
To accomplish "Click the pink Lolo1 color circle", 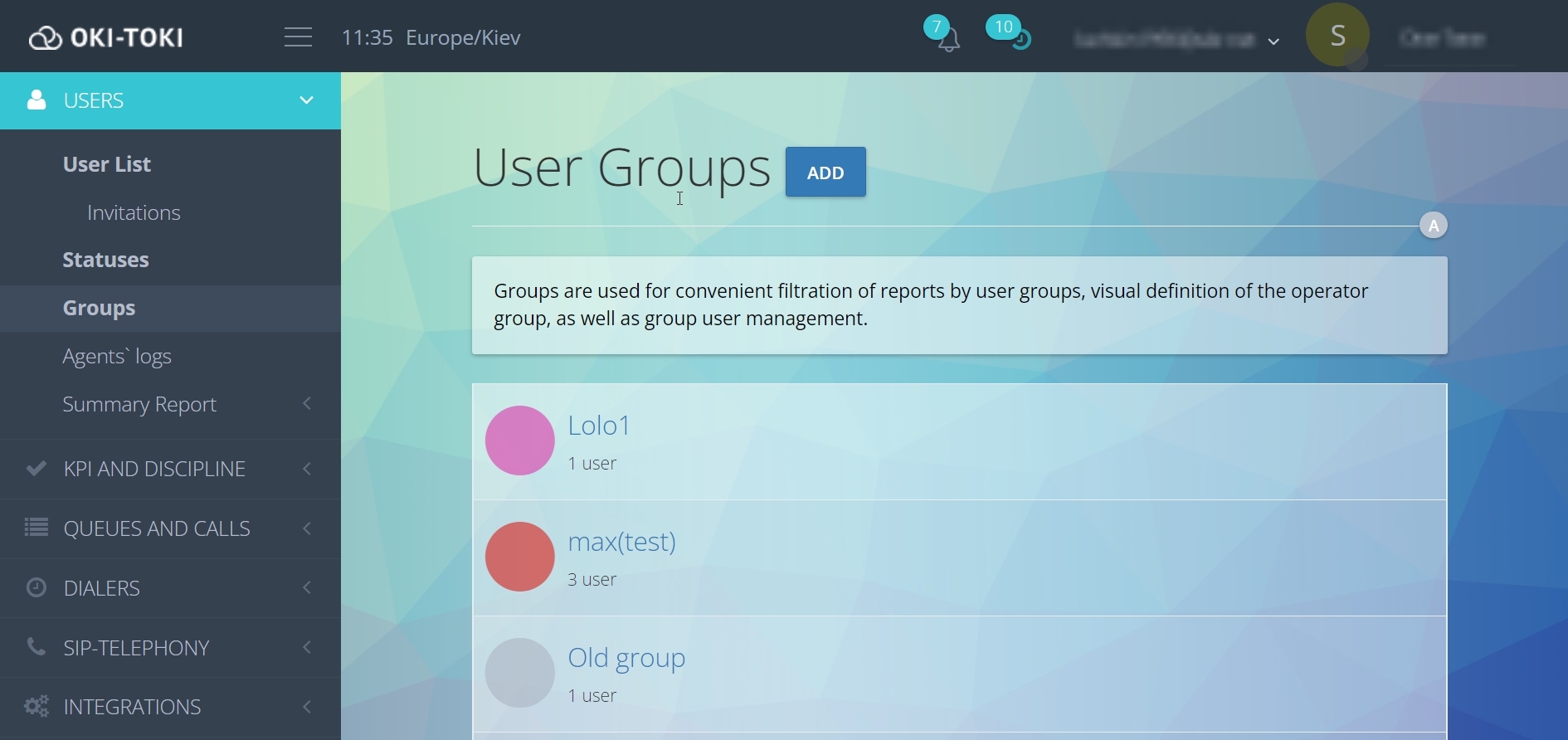I will click(520, 441).
